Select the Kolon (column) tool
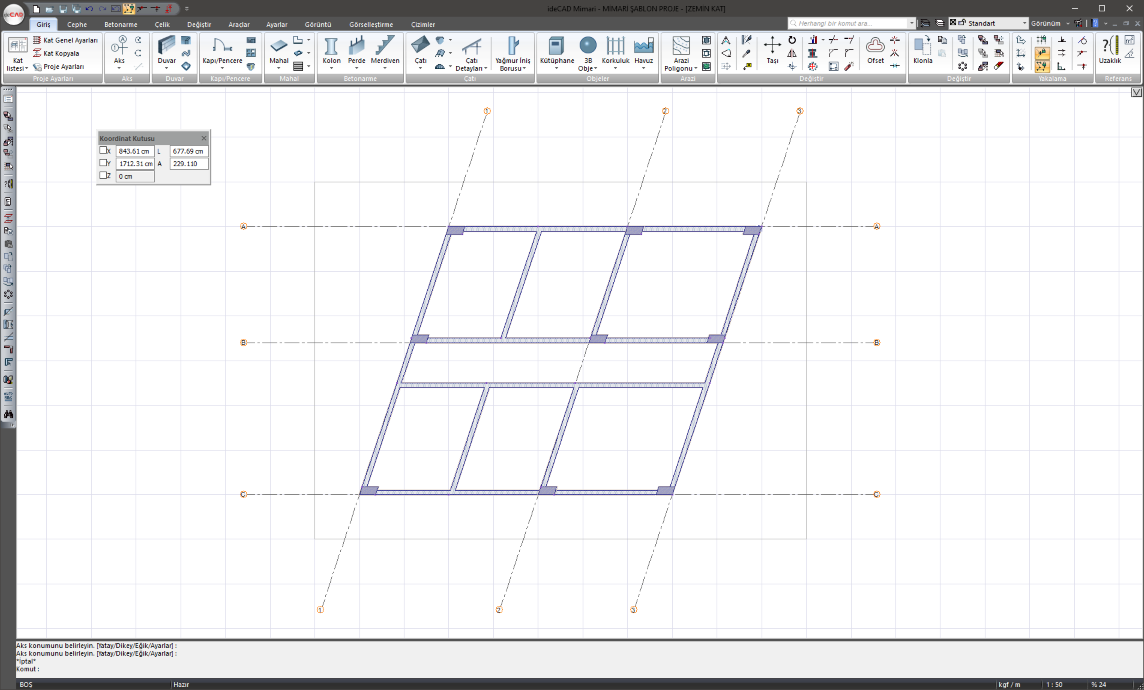Screen dimensions: 1144x690 331,50
